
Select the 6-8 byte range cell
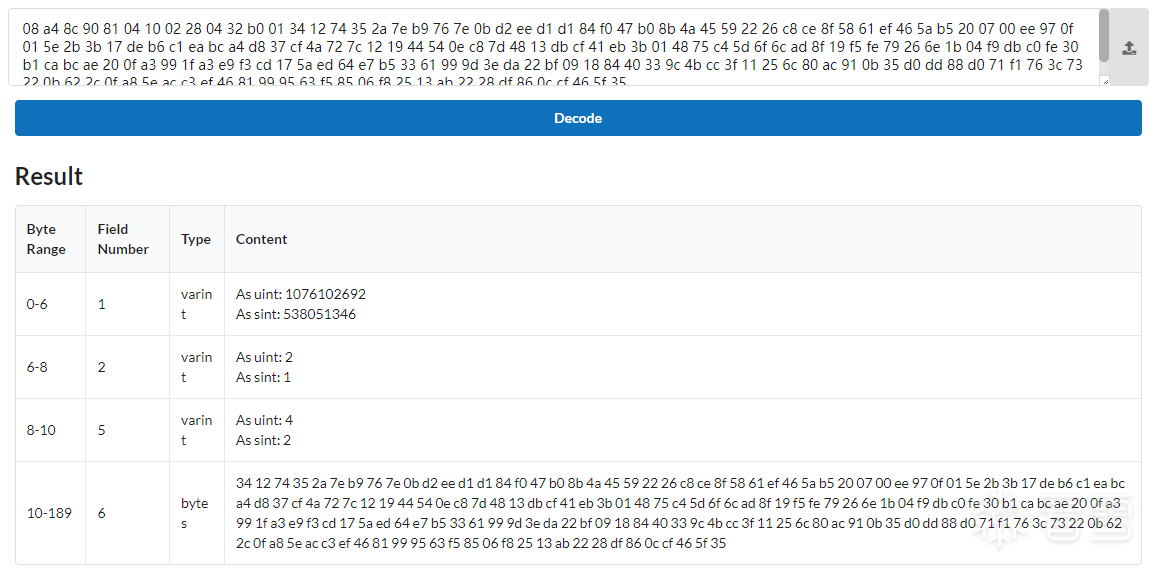tap(37, 367)
